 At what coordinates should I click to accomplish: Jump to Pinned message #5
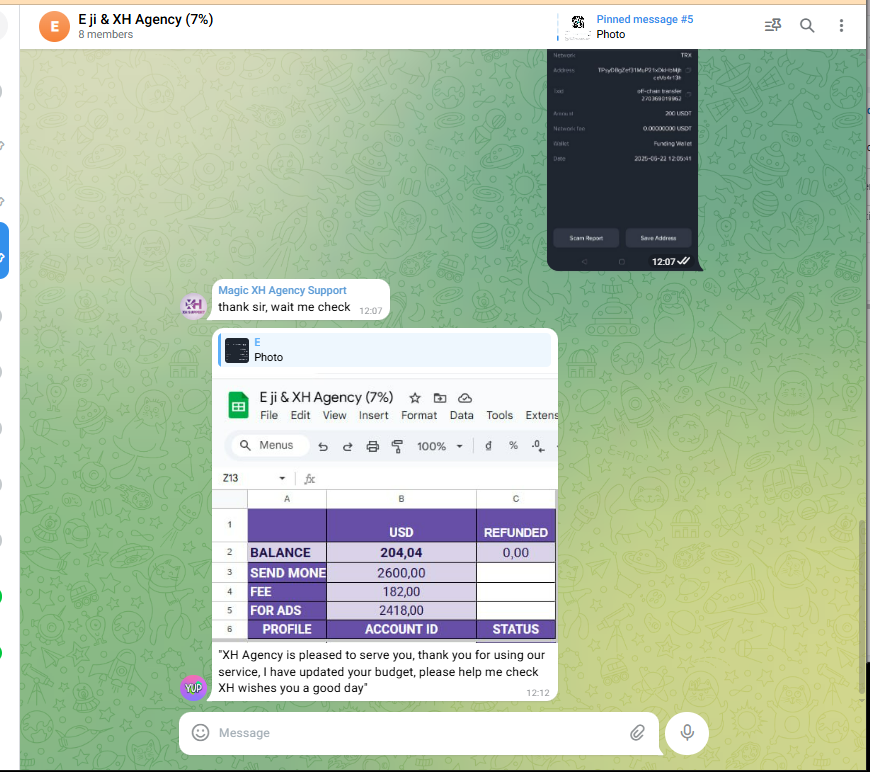[x=644, y=27]
